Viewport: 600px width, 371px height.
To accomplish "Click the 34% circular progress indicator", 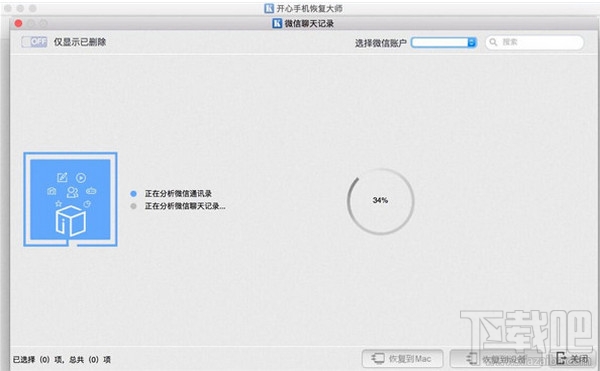I will 380,201.
